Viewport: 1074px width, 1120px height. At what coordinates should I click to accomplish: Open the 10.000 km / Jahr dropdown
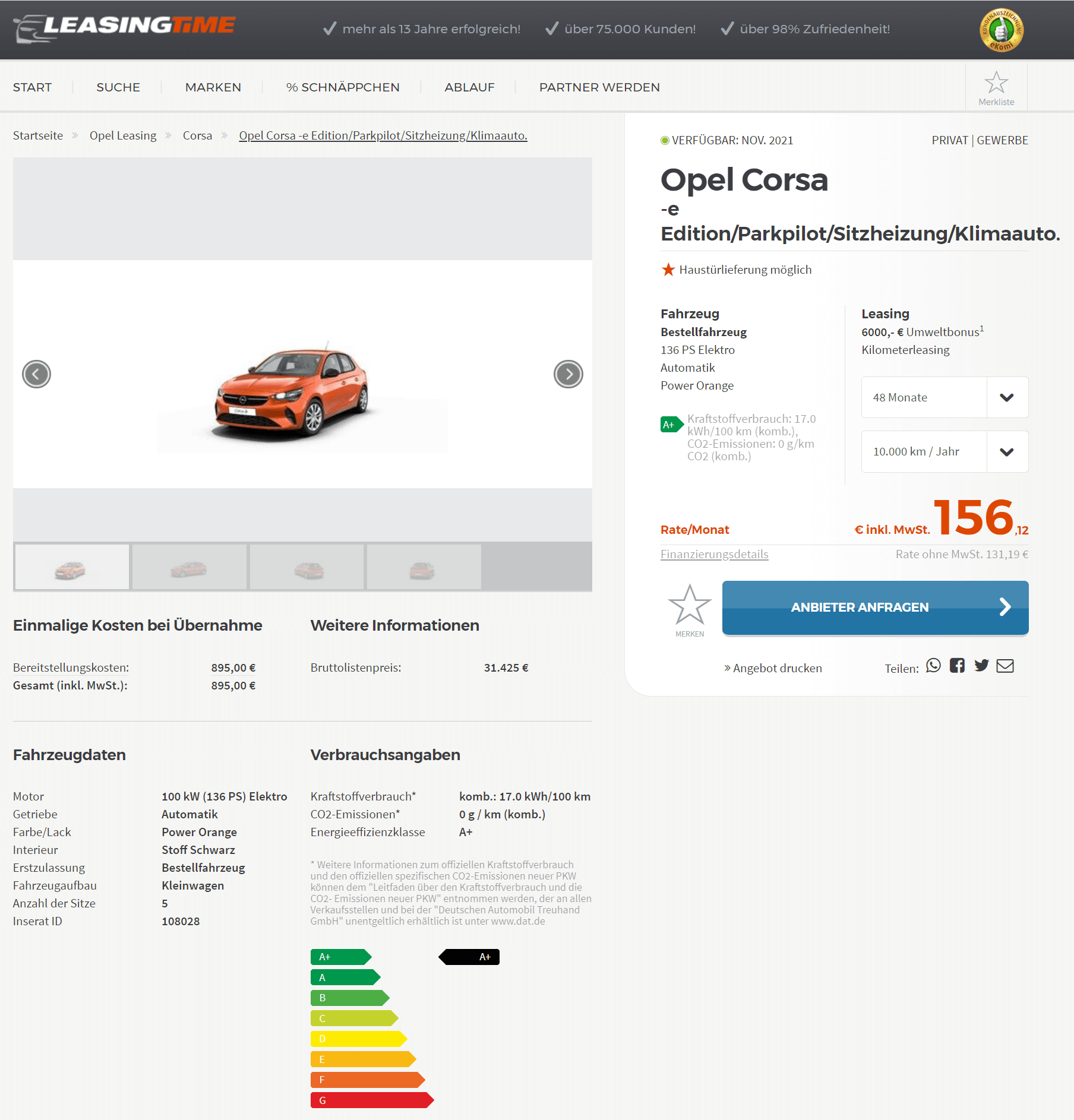point(945,451)
